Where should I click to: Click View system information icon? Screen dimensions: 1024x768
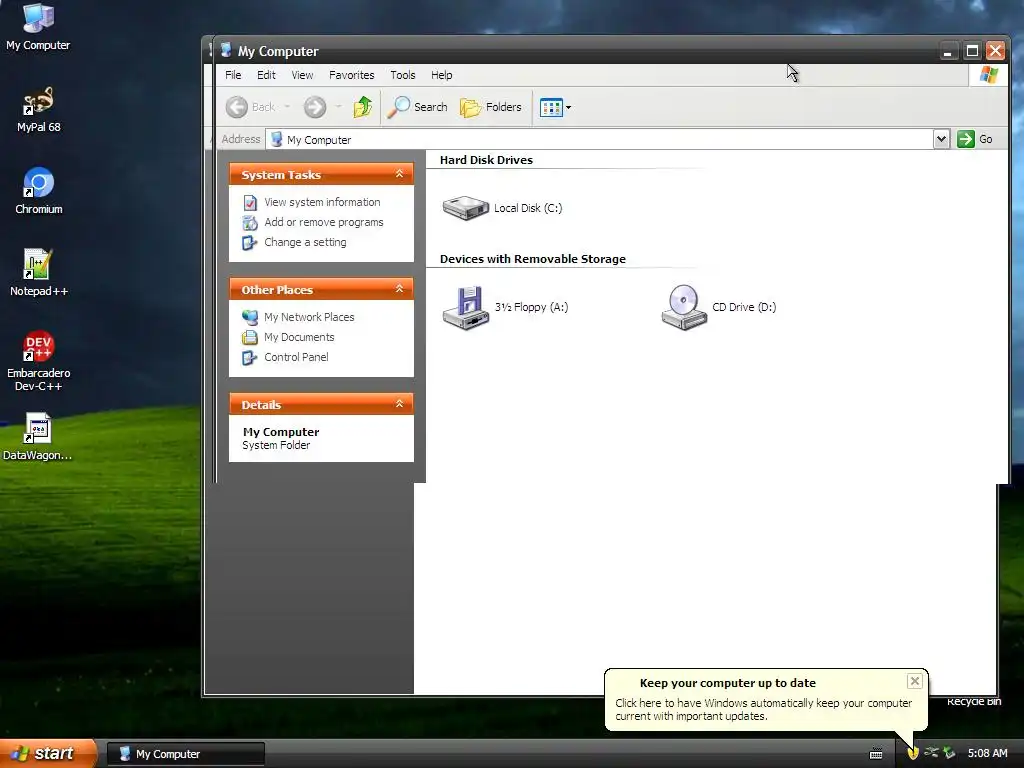(x=249, y=203)
